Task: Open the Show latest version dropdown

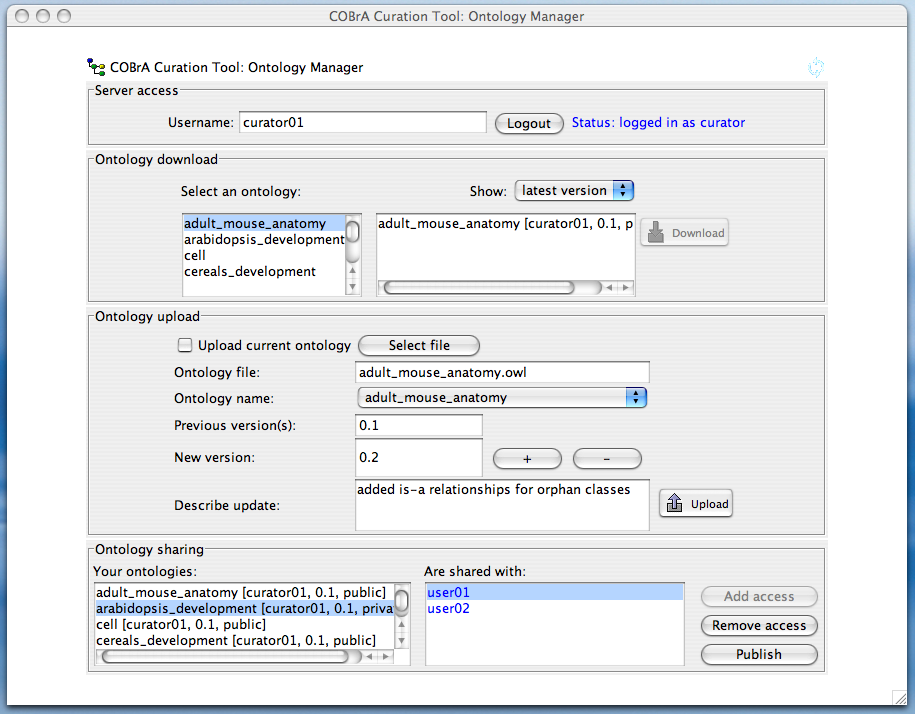Action: click(574, 191)
